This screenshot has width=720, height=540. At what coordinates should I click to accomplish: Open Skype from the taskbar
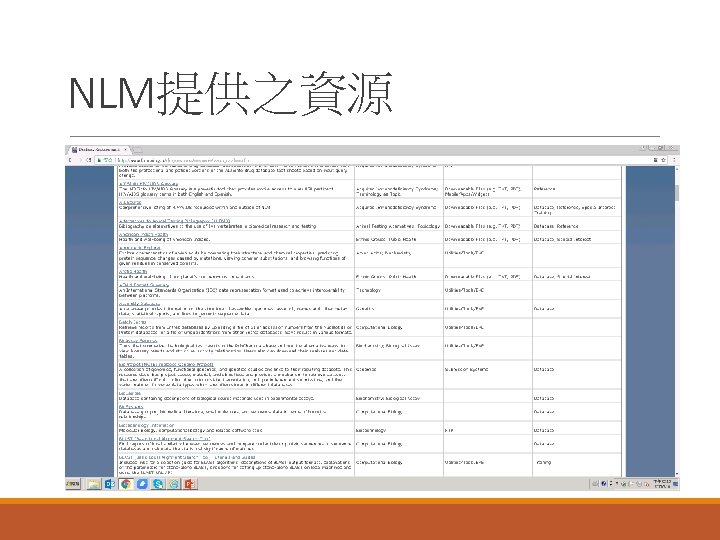[158, 484]
